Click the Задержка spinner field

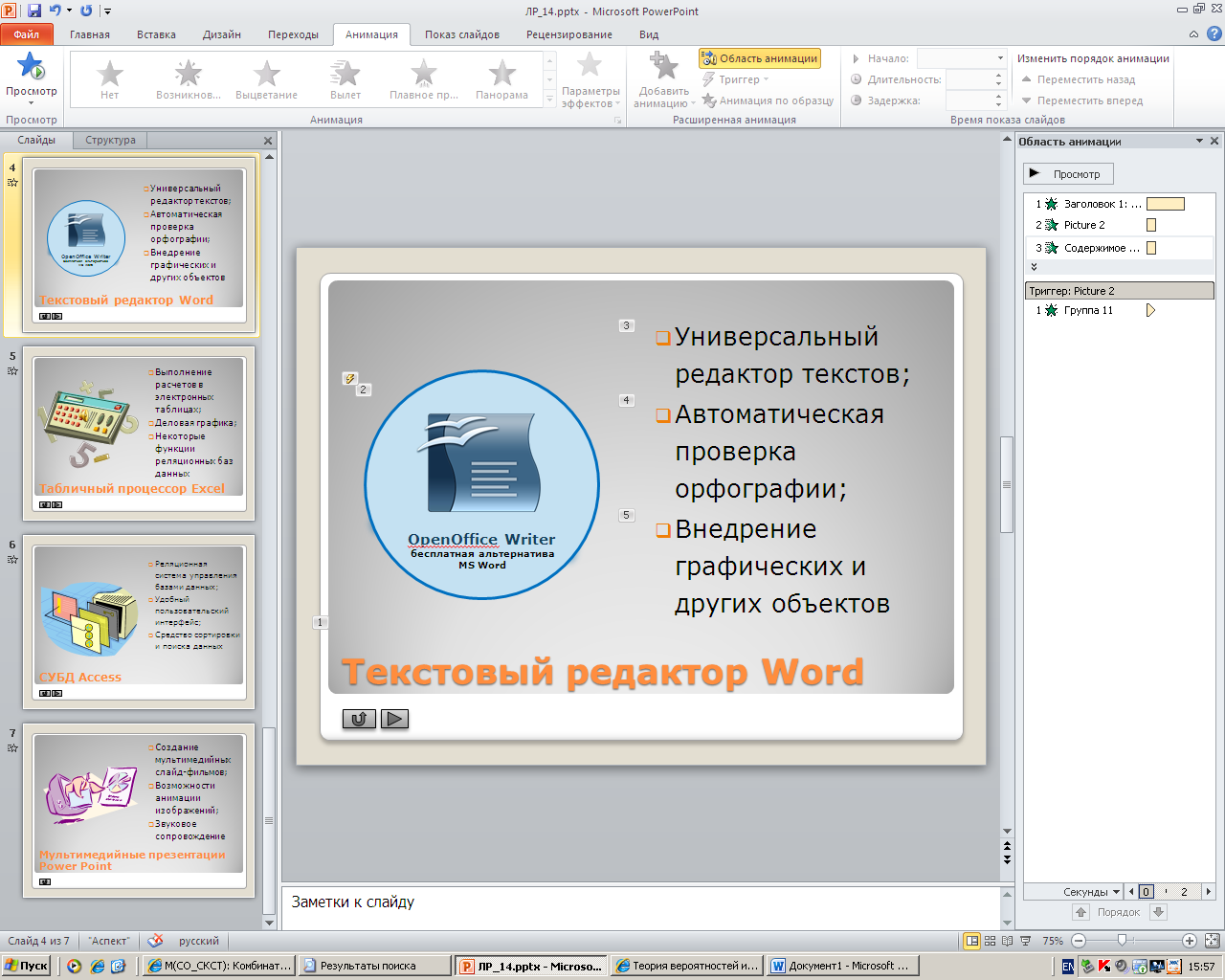974,100
